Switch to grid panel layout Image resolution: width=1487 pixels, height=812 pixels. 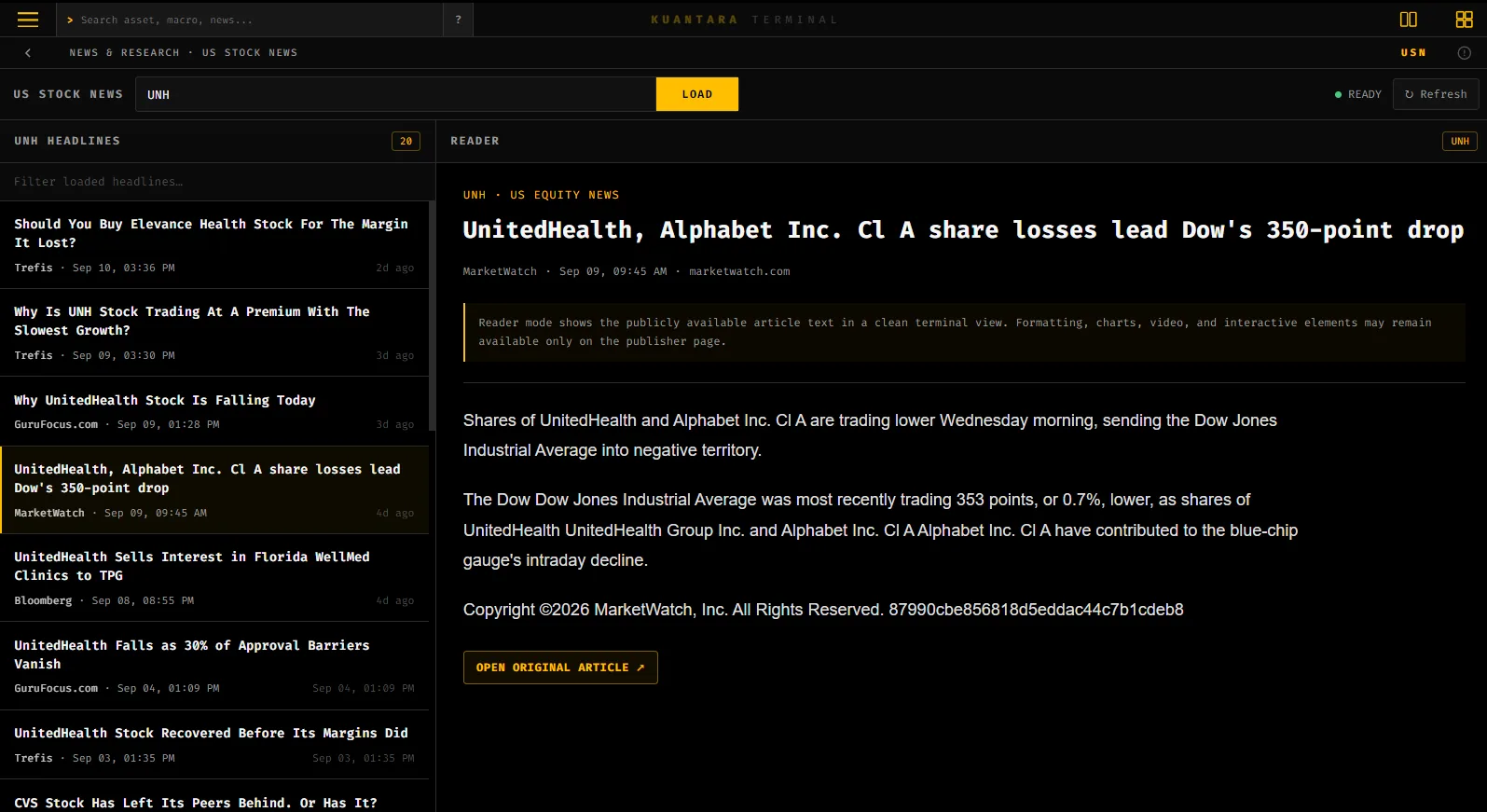tap(1464, 20)
